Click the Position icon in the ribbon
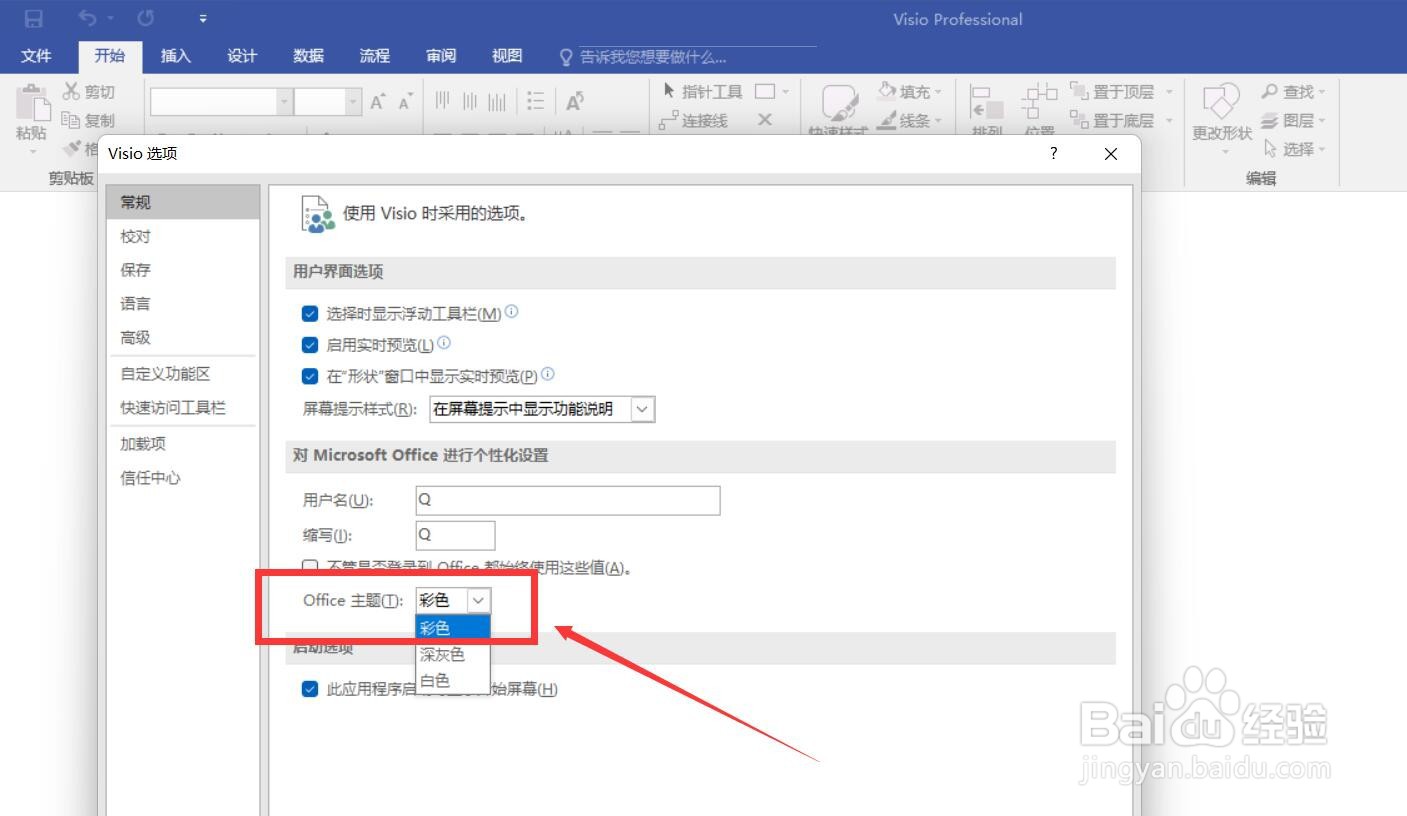 (x=1040, y=103)
